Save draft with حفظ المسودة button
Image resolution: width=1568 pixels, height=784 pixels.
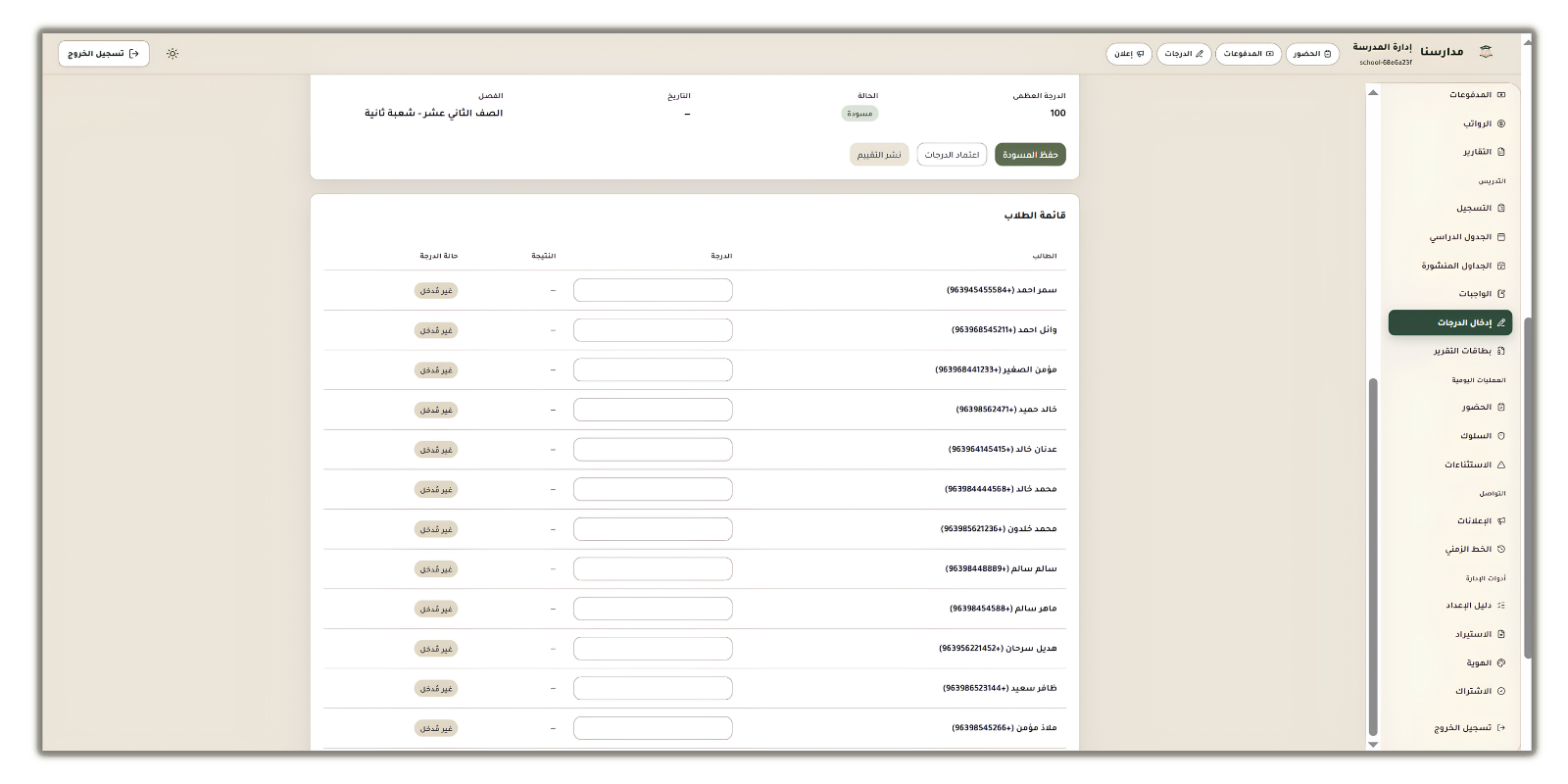[1030, 155]
